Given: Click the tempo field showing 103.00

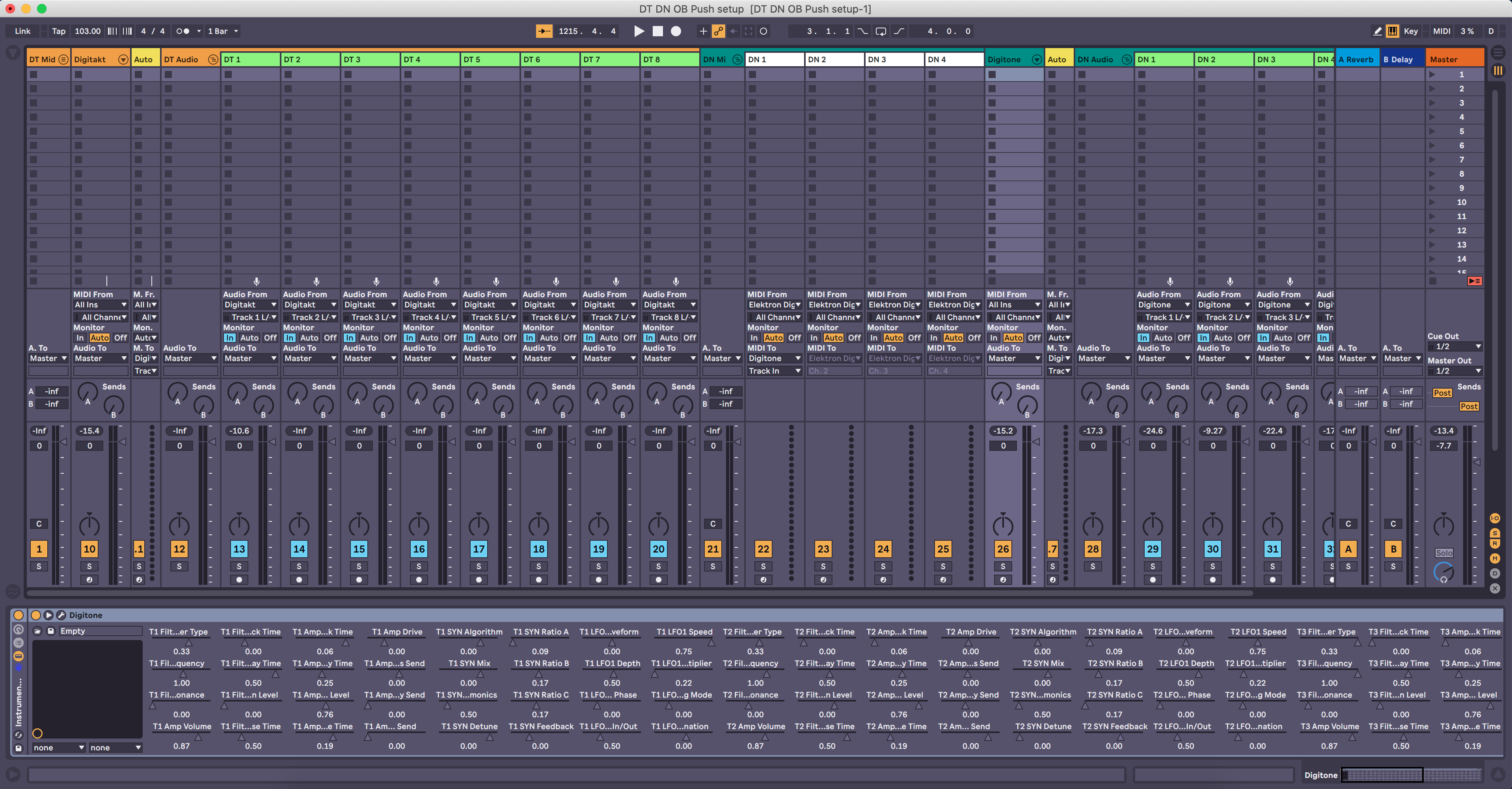Looking at the screenshot, I should [x=88, y=31].
